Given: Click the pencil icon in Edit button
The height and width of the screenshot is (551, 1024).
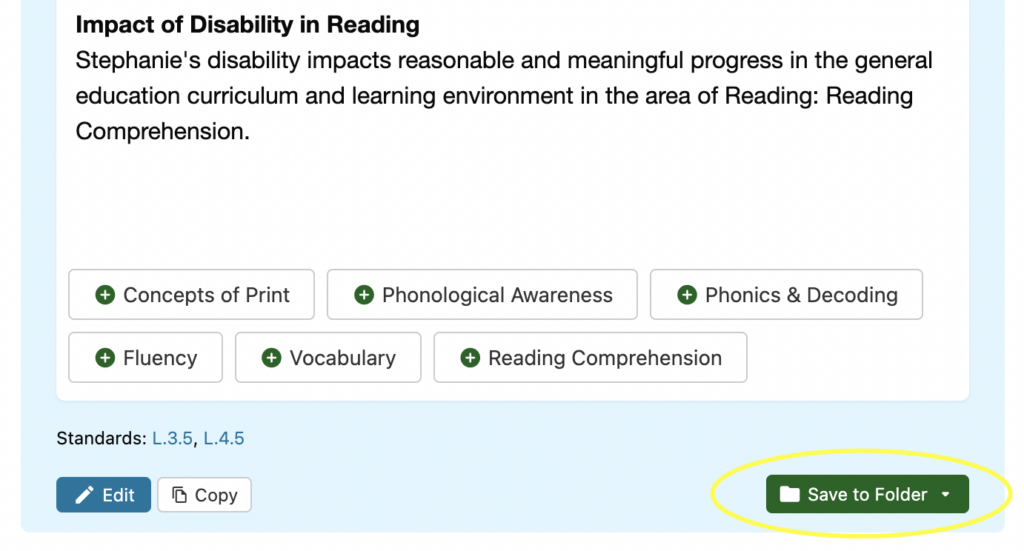Looking at the screenshot, I should (85, 495).
